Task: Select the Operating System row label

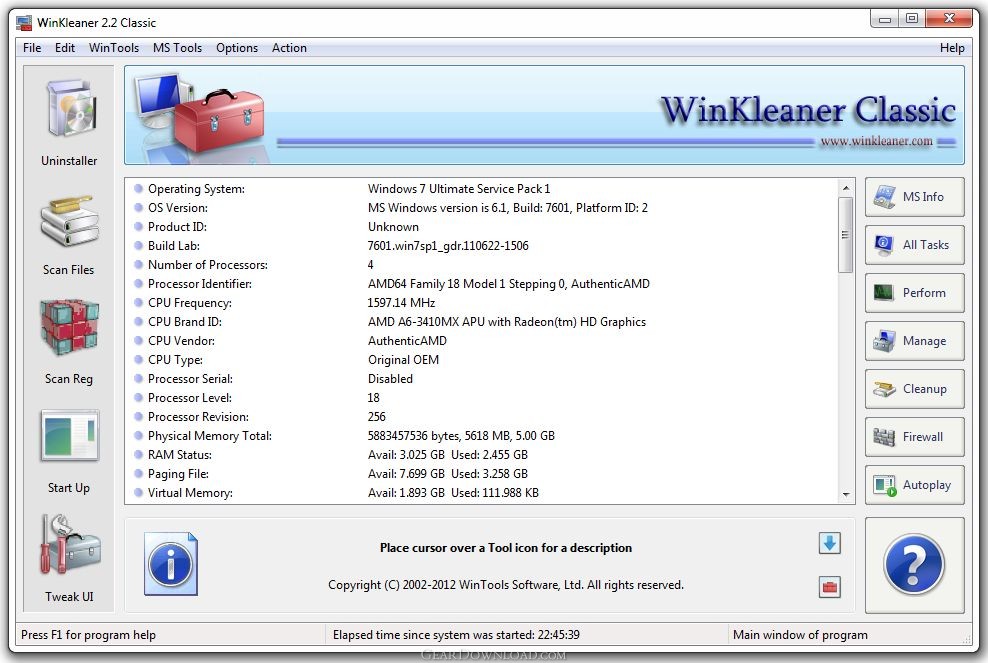Action: pyautogui.click(x=196, y=189)
